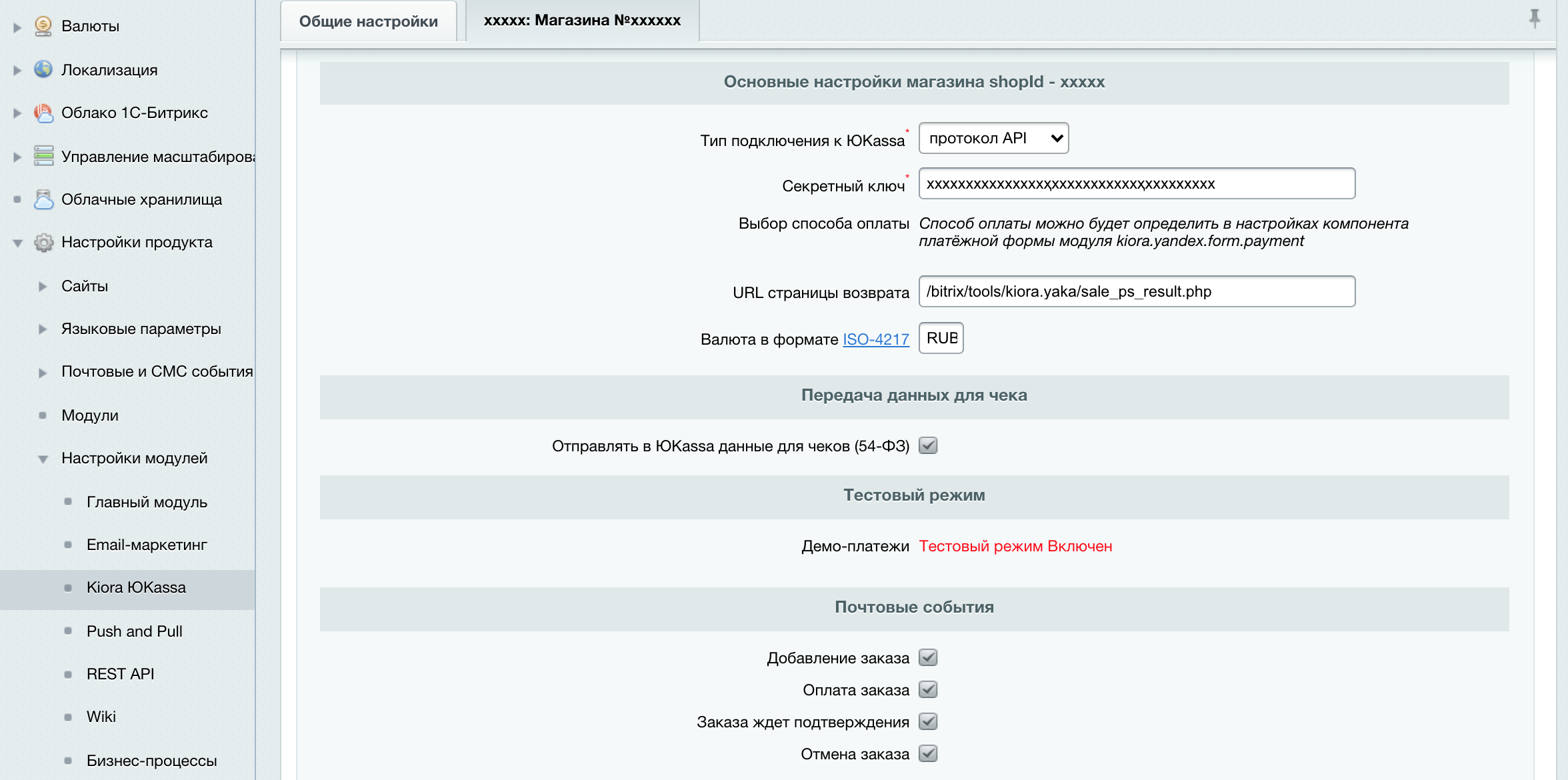Open the ЮKassa connection type dropdown
This screenshot has width=1568, height=780.
point(993,138)
